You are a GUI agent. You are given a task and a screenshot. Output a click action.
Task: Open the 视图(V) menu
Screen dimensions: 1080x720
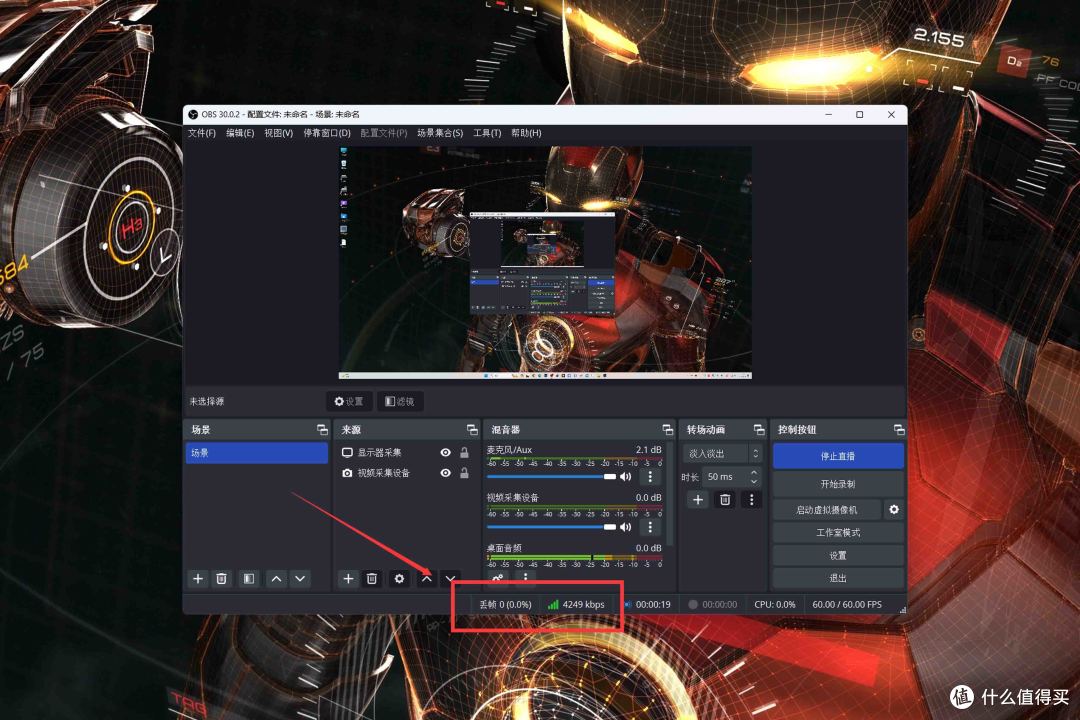tap(278, 133)
